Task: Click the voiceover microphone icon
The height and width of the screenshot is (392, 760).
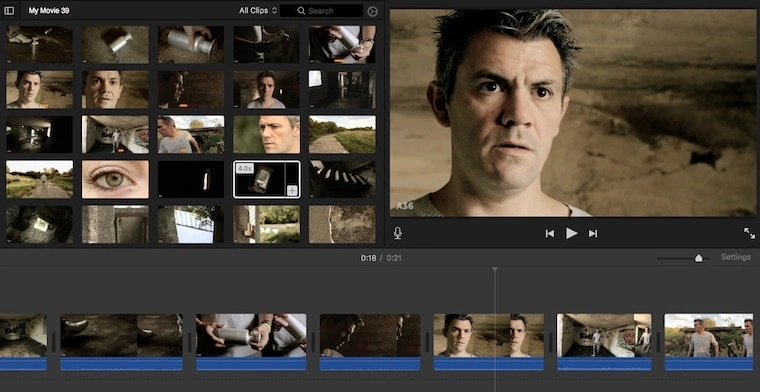Action: tap(397, 233)
